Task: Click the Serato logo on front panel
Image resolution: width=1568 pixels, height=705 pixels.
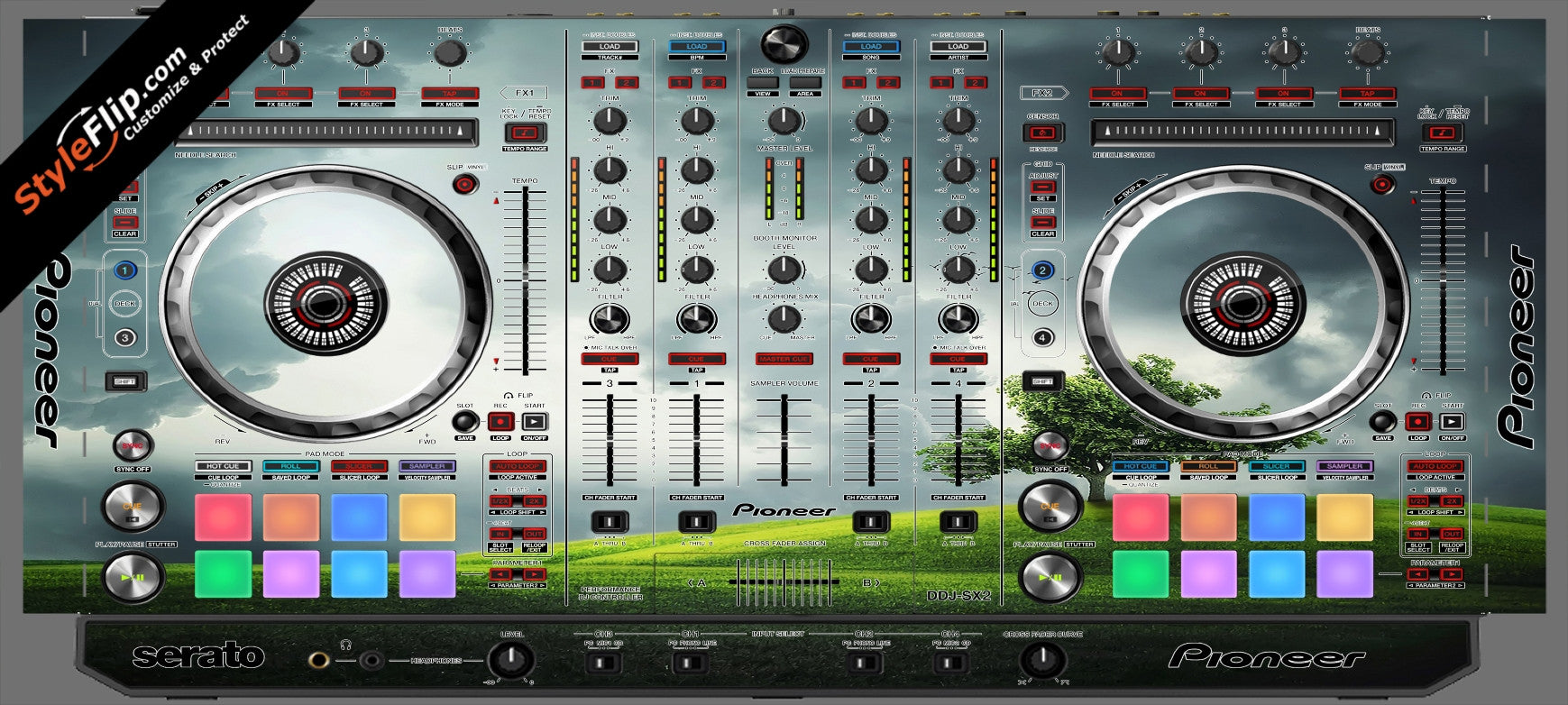Action: pyautogui.click(x=198, y=656)
